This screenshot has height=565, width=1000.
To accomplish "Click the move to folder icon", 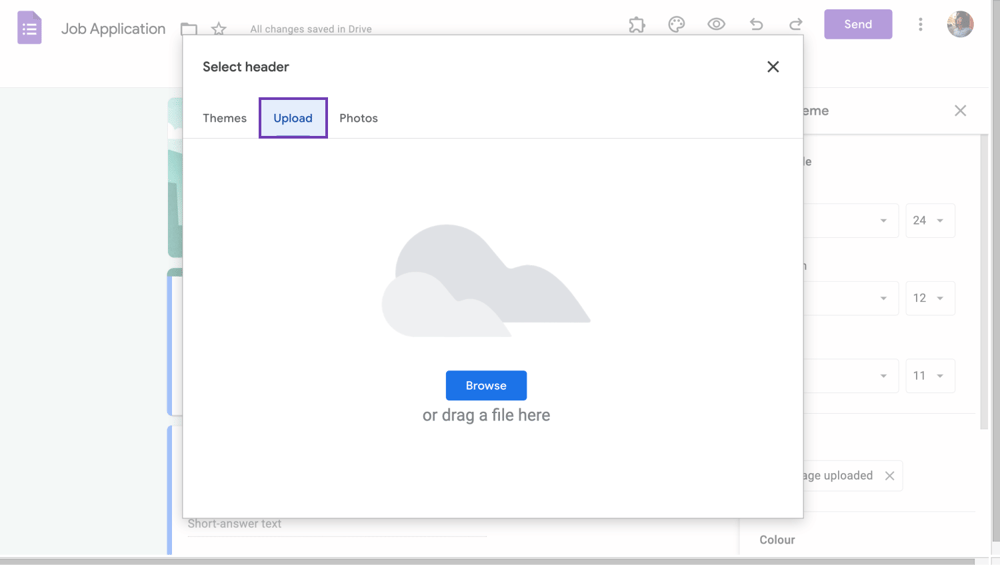I will pos(189,29).
